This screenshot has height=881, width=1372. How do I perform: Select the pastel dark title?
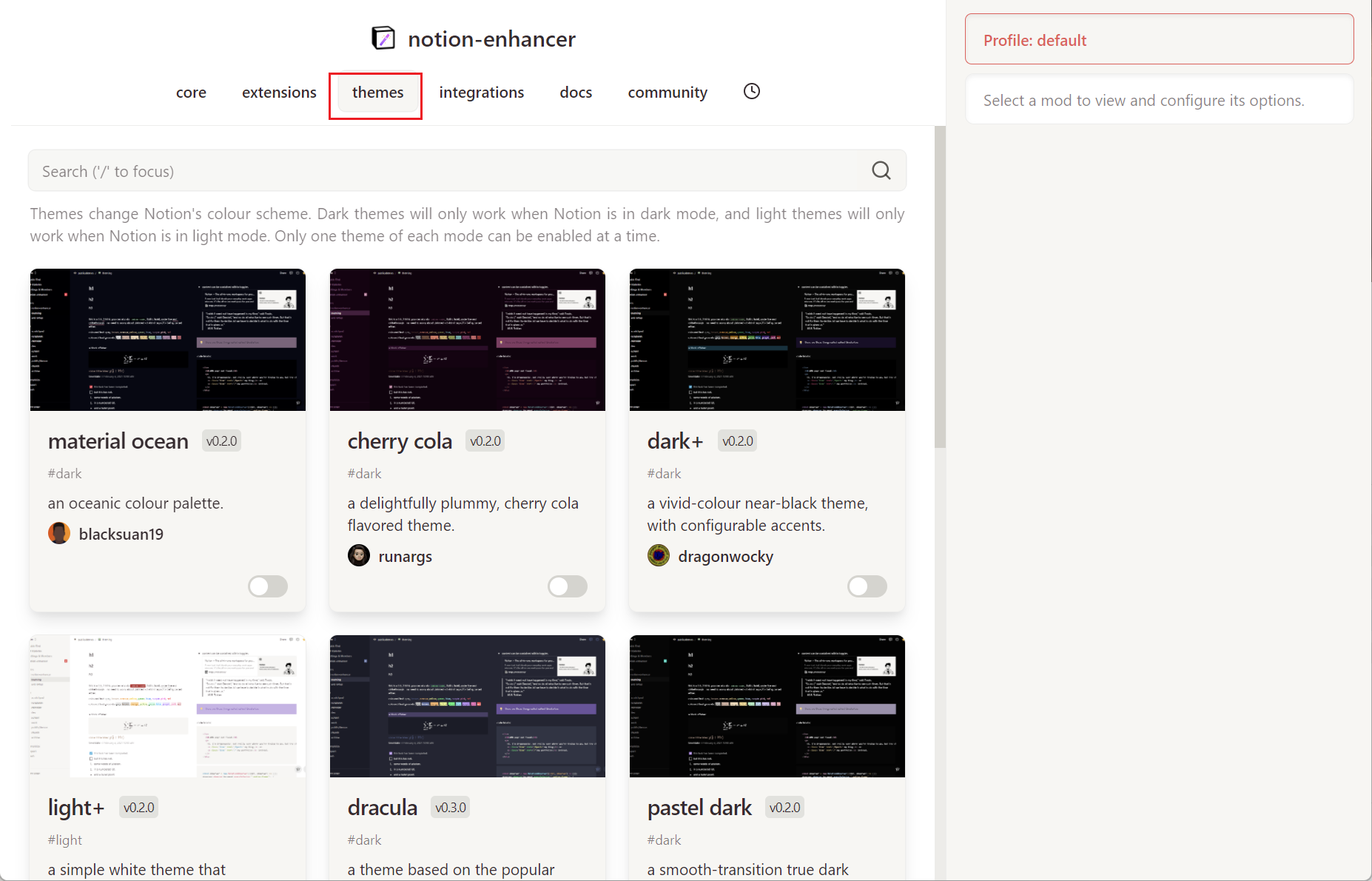(699, 808)
